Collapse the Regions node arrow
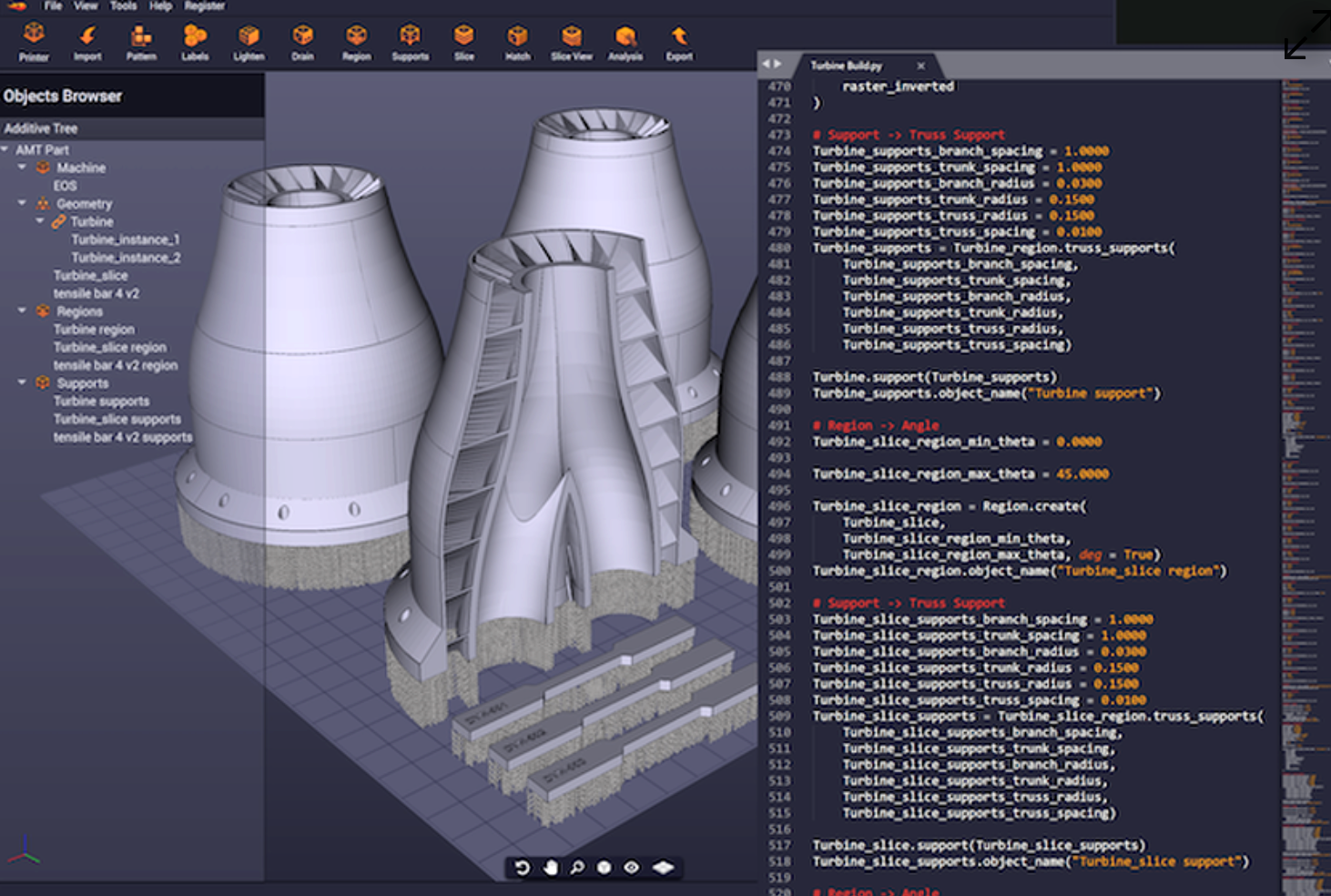 point(22,311)
